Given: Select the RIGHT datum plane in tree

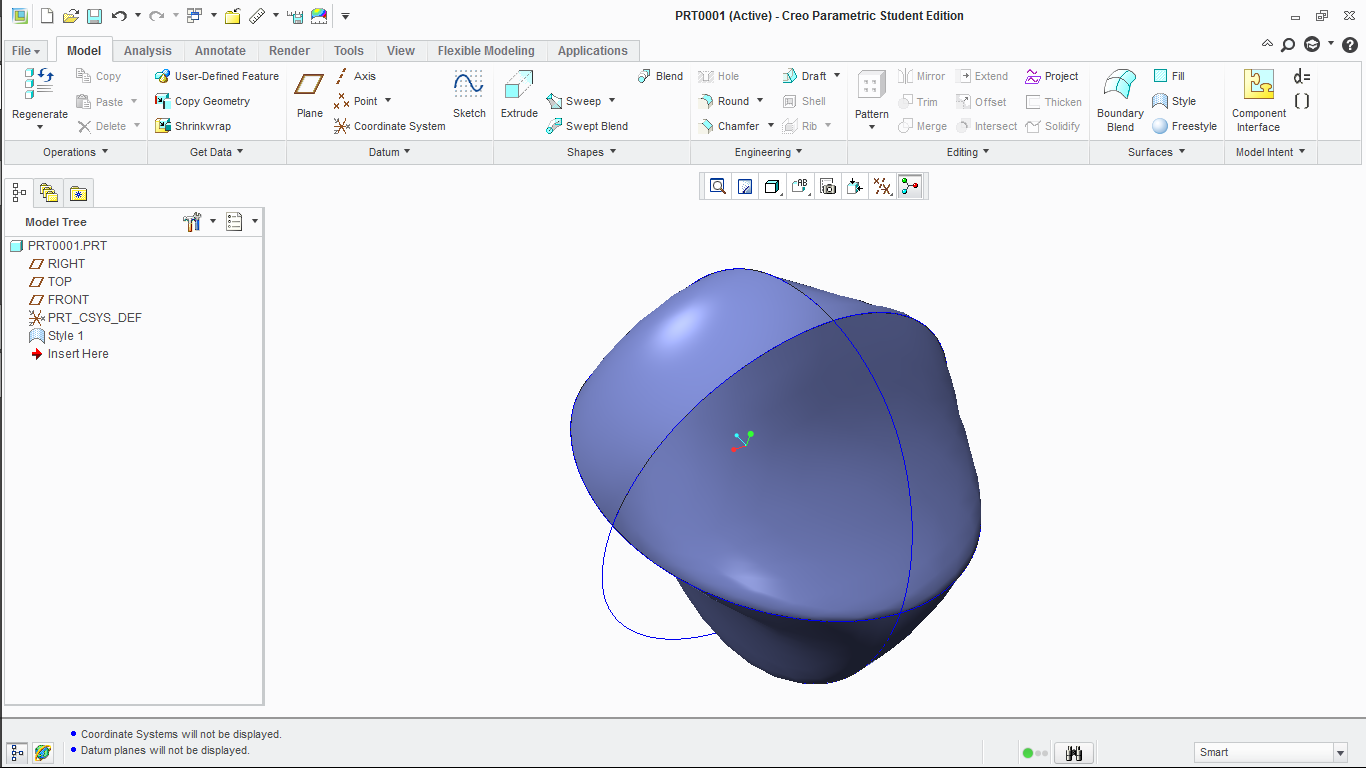Looking at the screenshot, I should pos(57,264).
